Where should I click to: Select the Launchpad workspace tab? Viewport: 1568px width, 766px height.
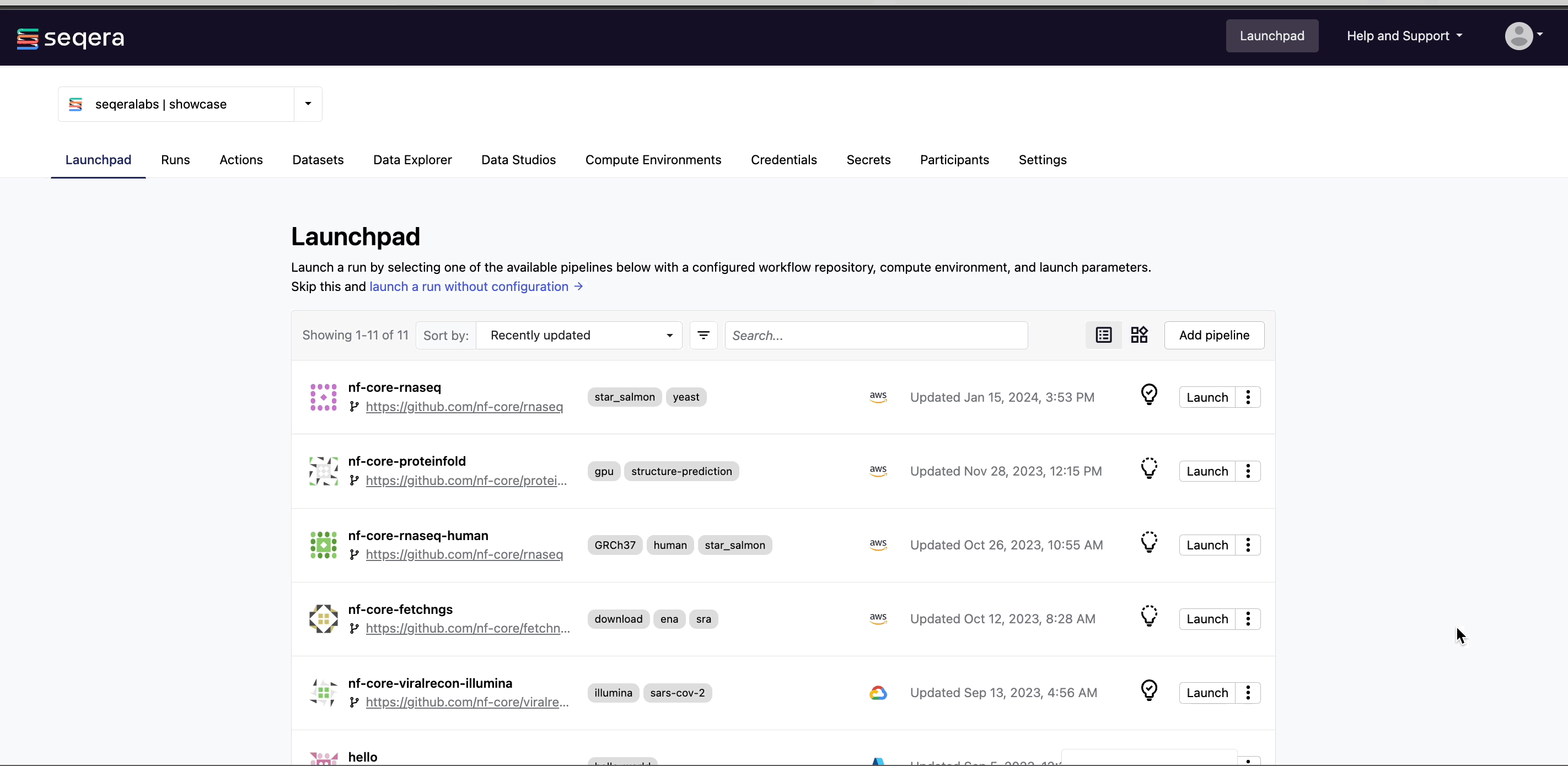(x=98, y=159)
